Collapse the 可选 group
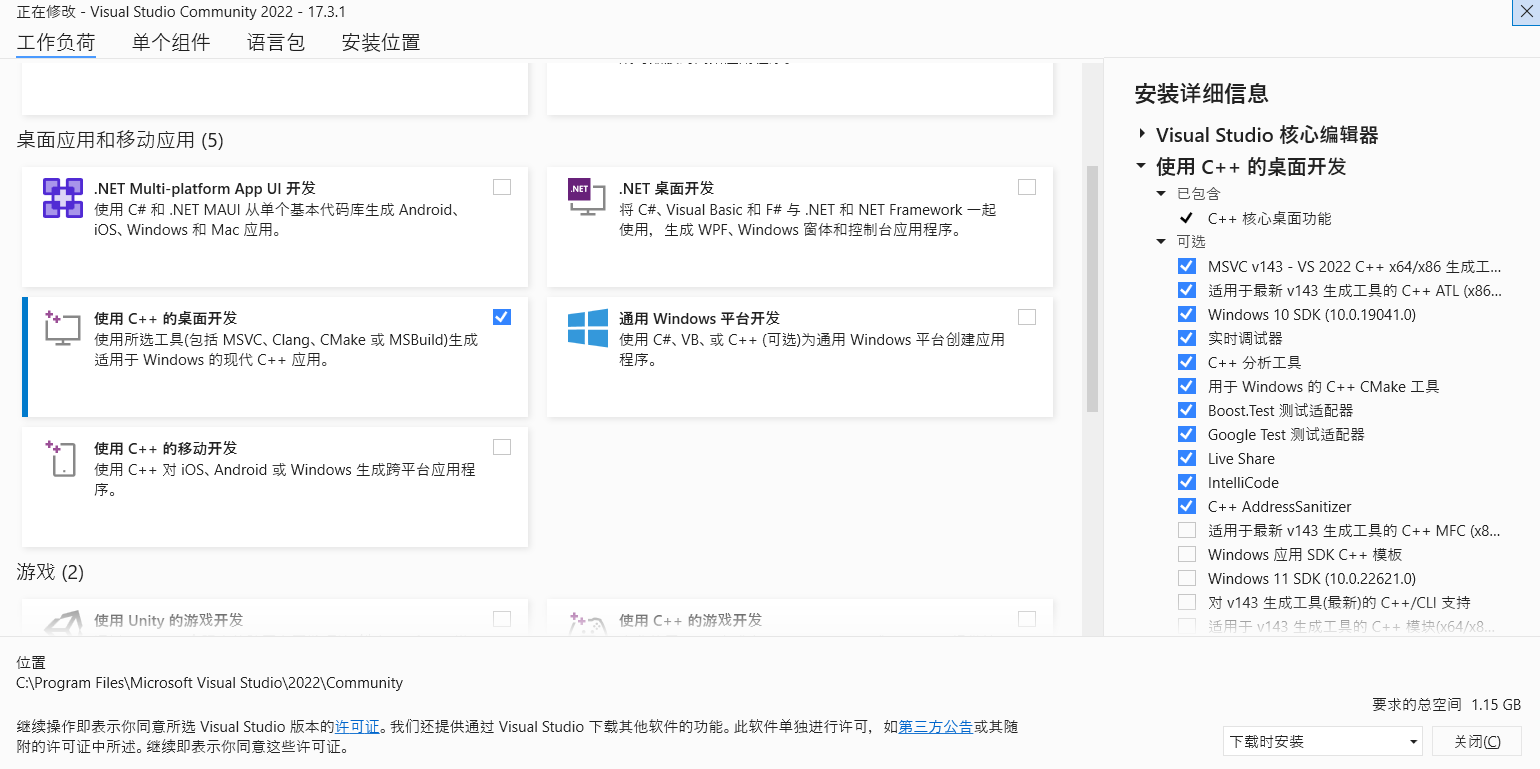 (1161, 241)
